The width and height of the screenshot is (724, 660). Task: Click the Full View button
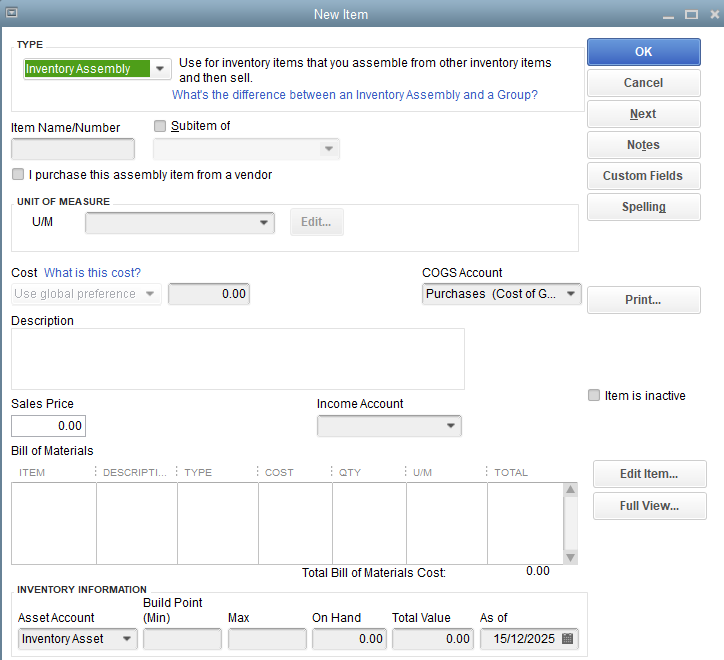[x=649, y=506]
